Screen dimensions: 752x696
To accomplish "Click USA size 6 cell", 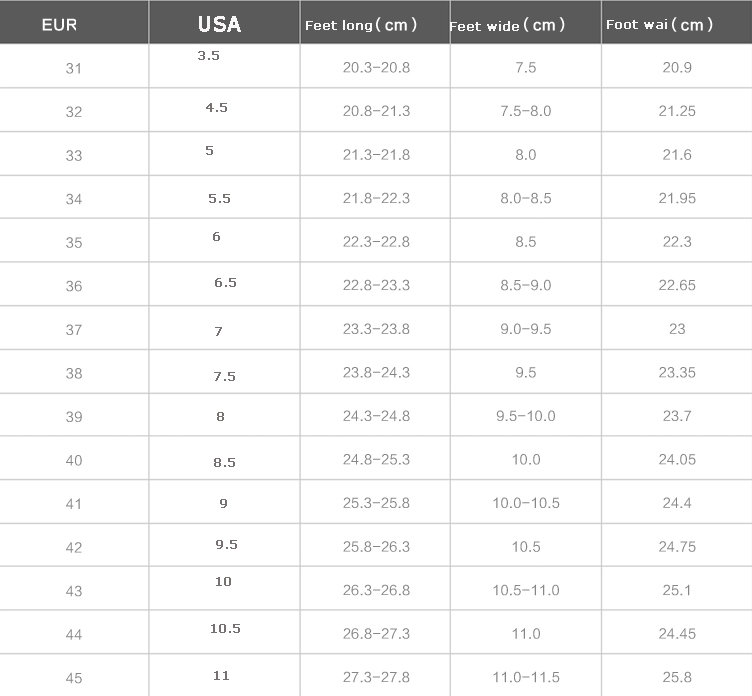I will click(216, 237).
